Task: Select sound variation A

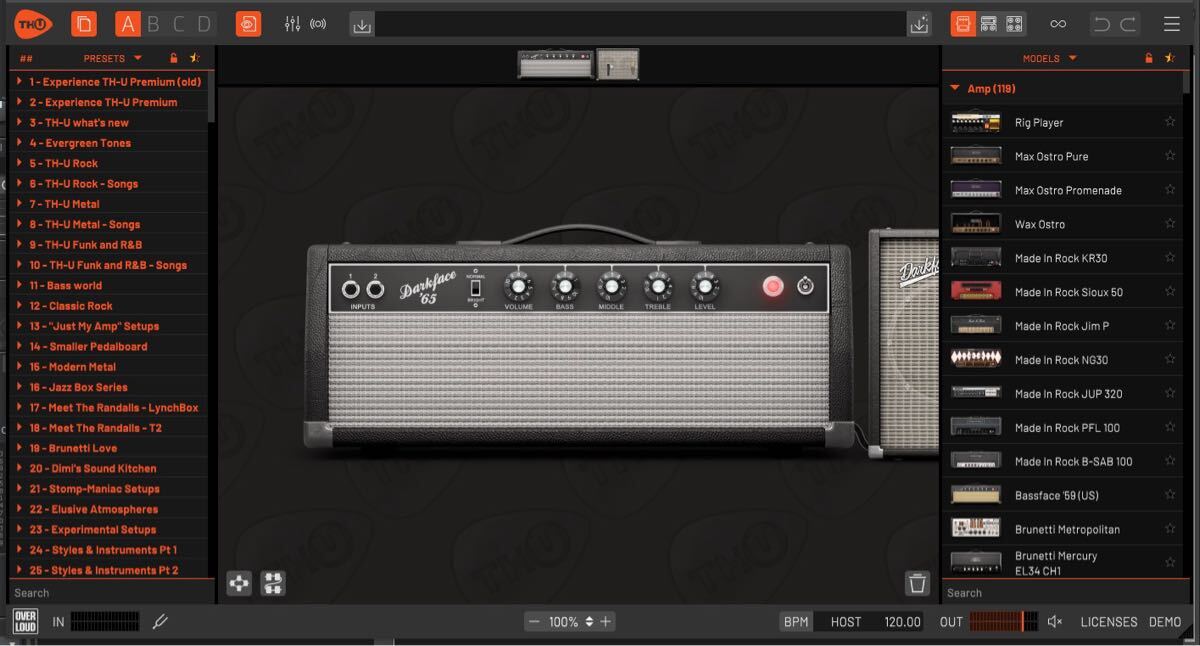Action: [x=128, y=24]
